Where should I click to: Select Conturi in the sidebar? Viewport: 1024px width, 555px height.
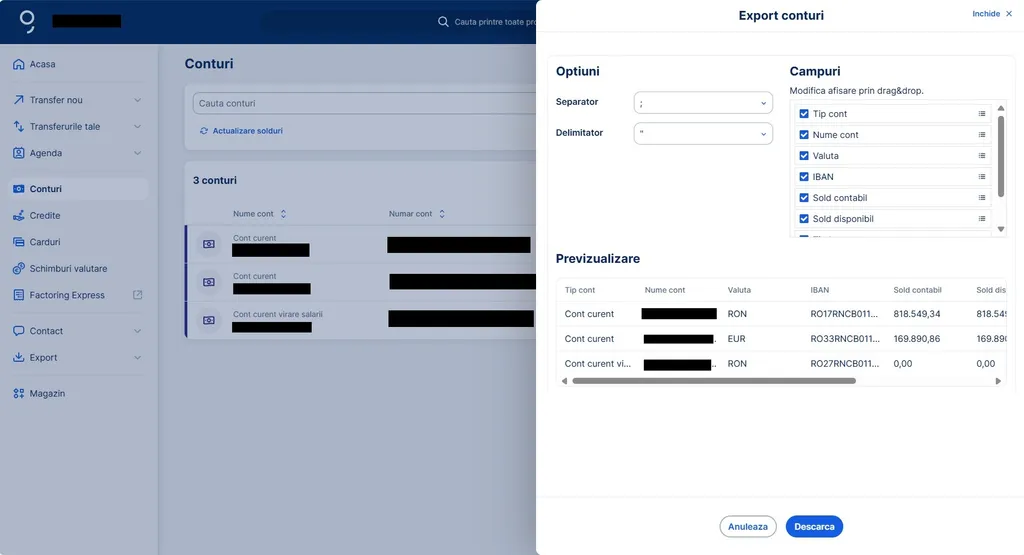pos(78,189)
